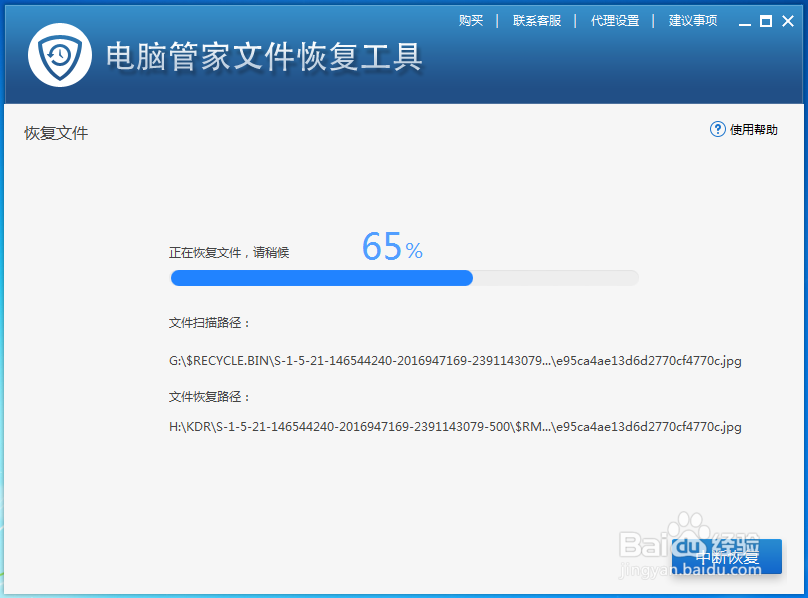
Task: Open 建议事项 suggestions menu
Action: (x=693, y=21)
